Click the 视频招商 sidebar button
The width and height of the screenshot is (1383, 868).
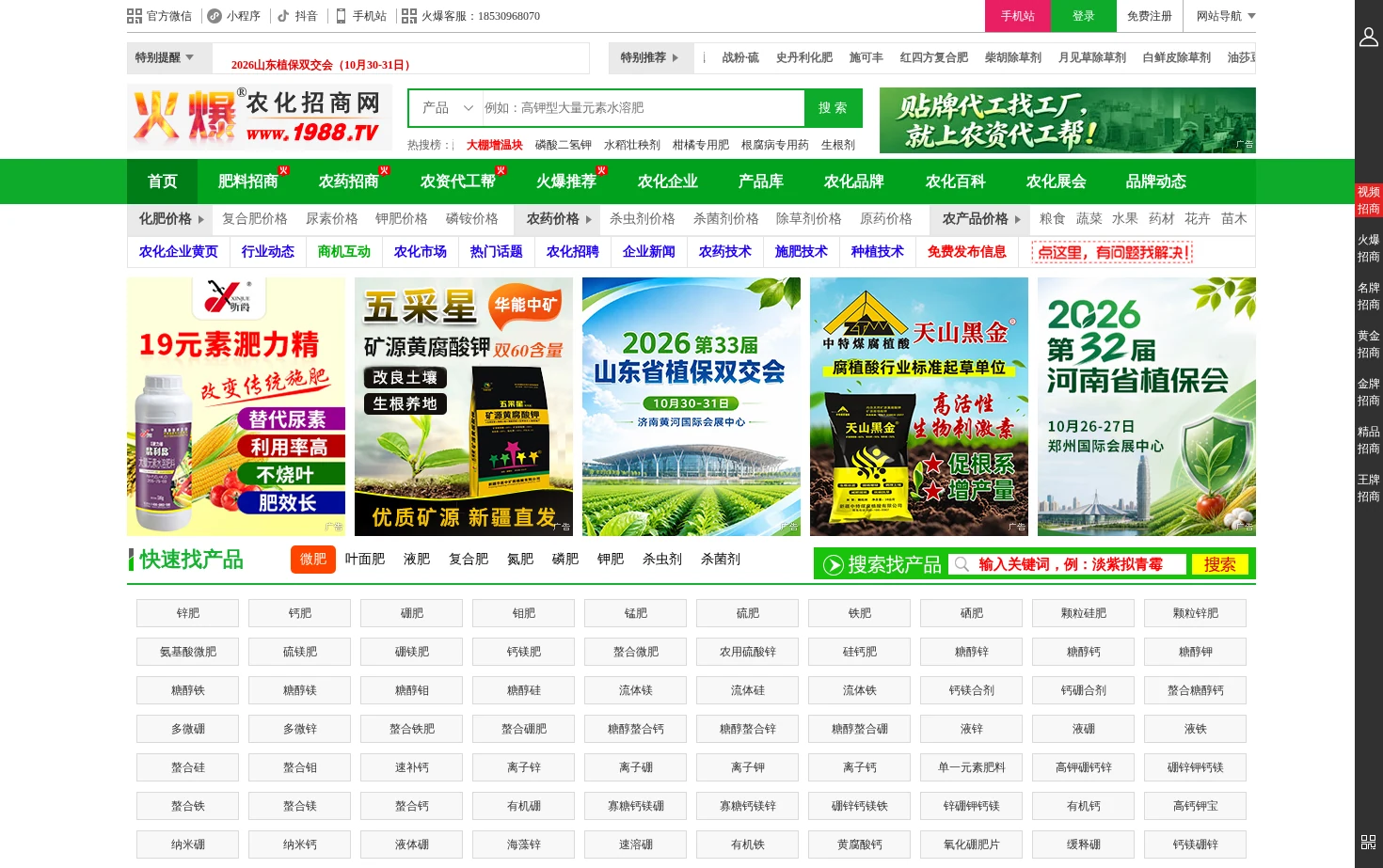click(1369, 200)
